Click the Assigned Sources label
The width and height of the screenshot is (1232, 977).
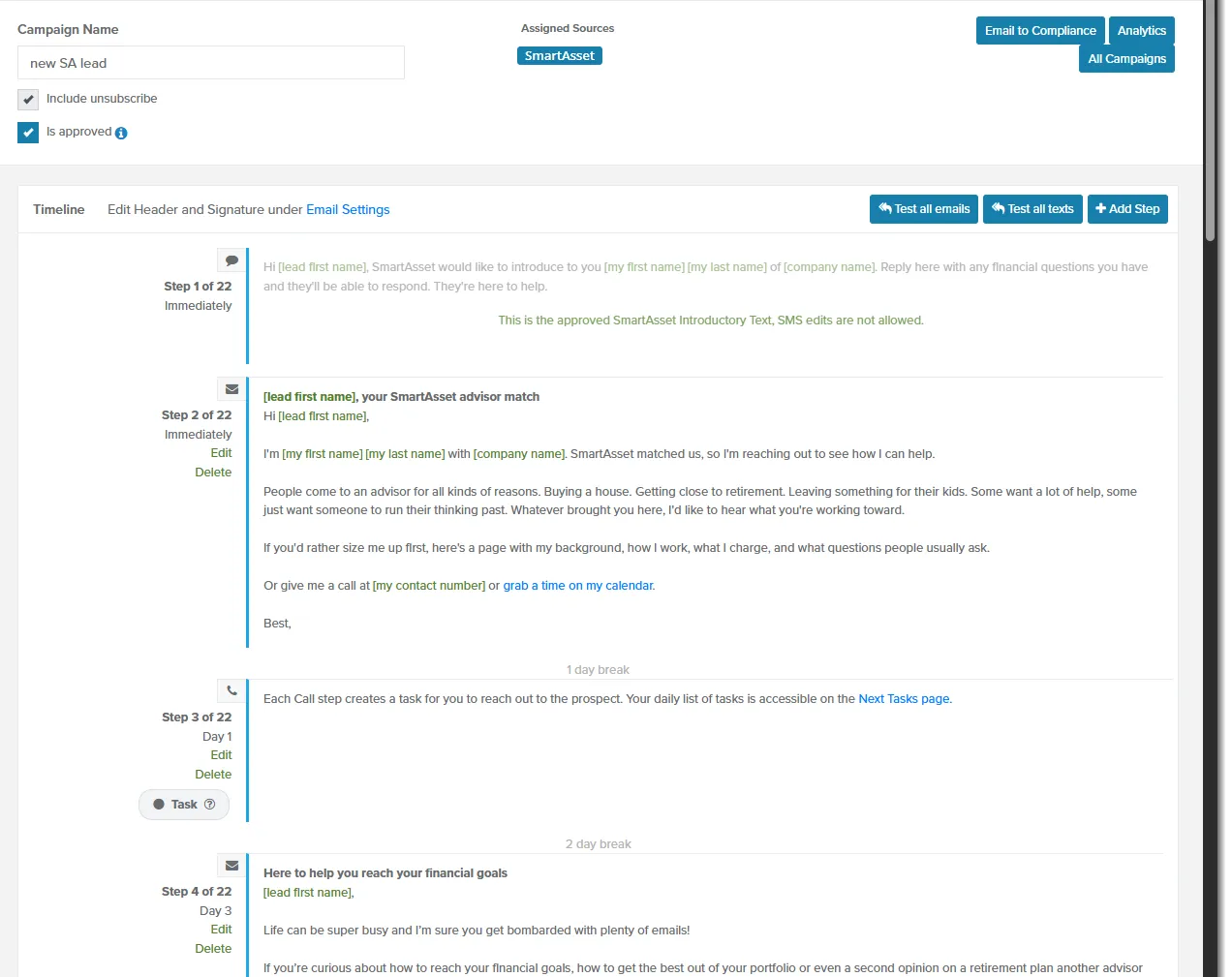click(568, 29)
